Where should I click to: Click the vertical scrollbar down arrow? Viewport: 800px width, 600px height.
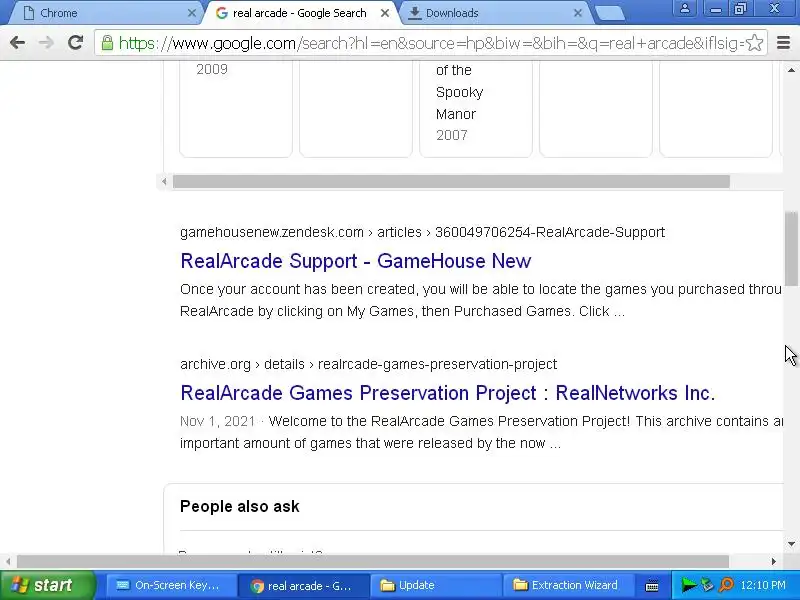pyautogui.click(x=791, y=544)
